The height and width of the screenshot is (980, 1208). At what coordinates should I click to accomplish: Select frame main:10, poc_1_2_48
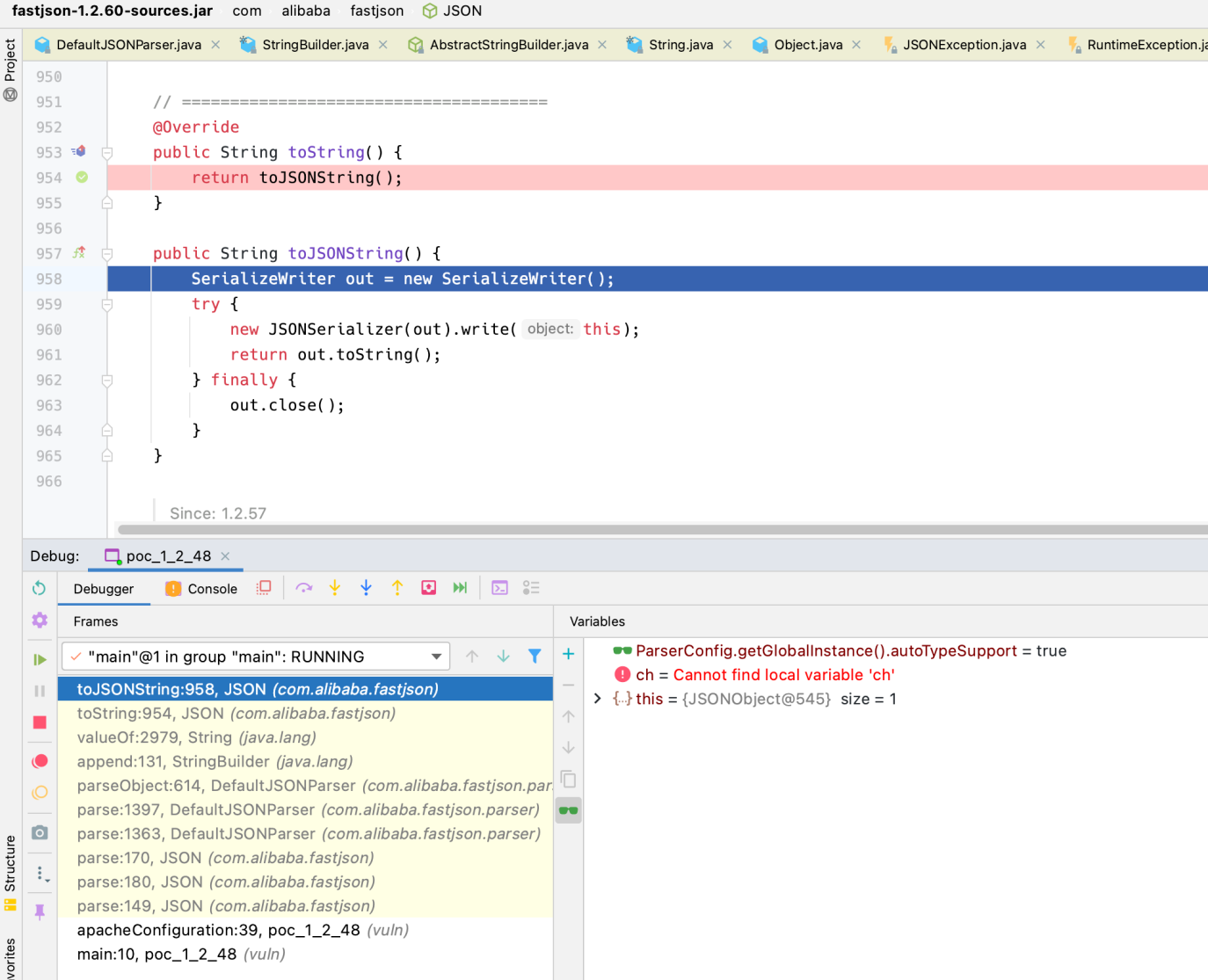305,955
